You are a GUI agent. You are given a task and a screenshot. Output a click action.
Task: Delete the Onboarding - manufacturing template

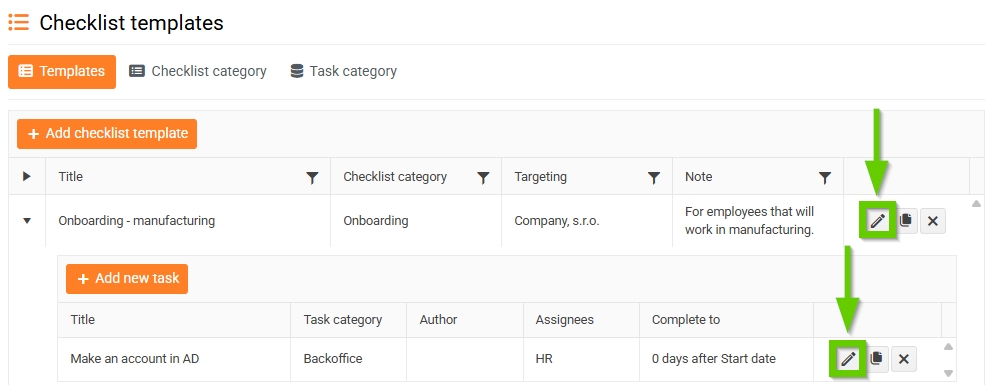933,220
